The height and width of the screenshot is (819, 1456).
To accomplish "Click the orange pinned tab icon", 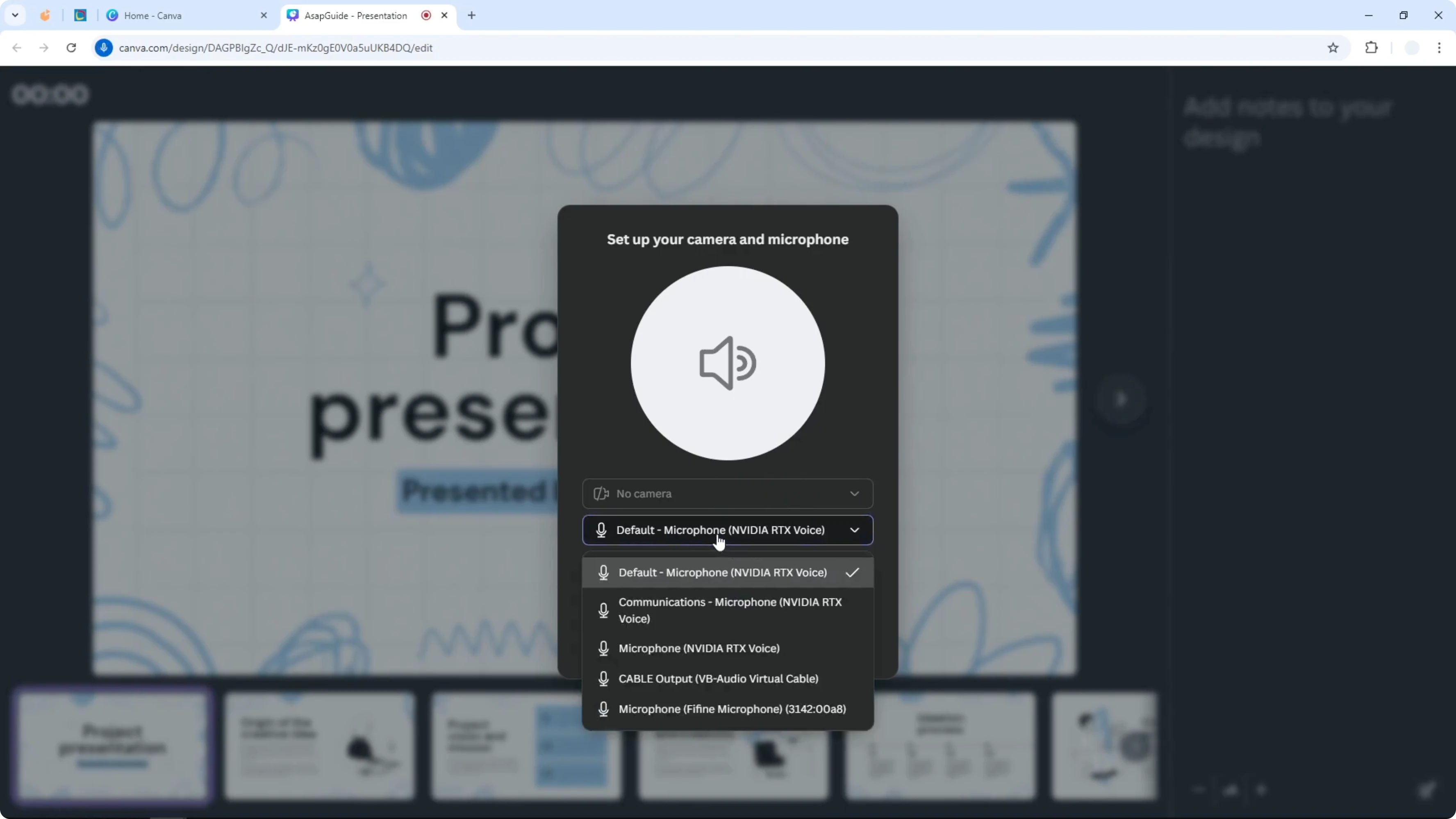I will [45, 15].
